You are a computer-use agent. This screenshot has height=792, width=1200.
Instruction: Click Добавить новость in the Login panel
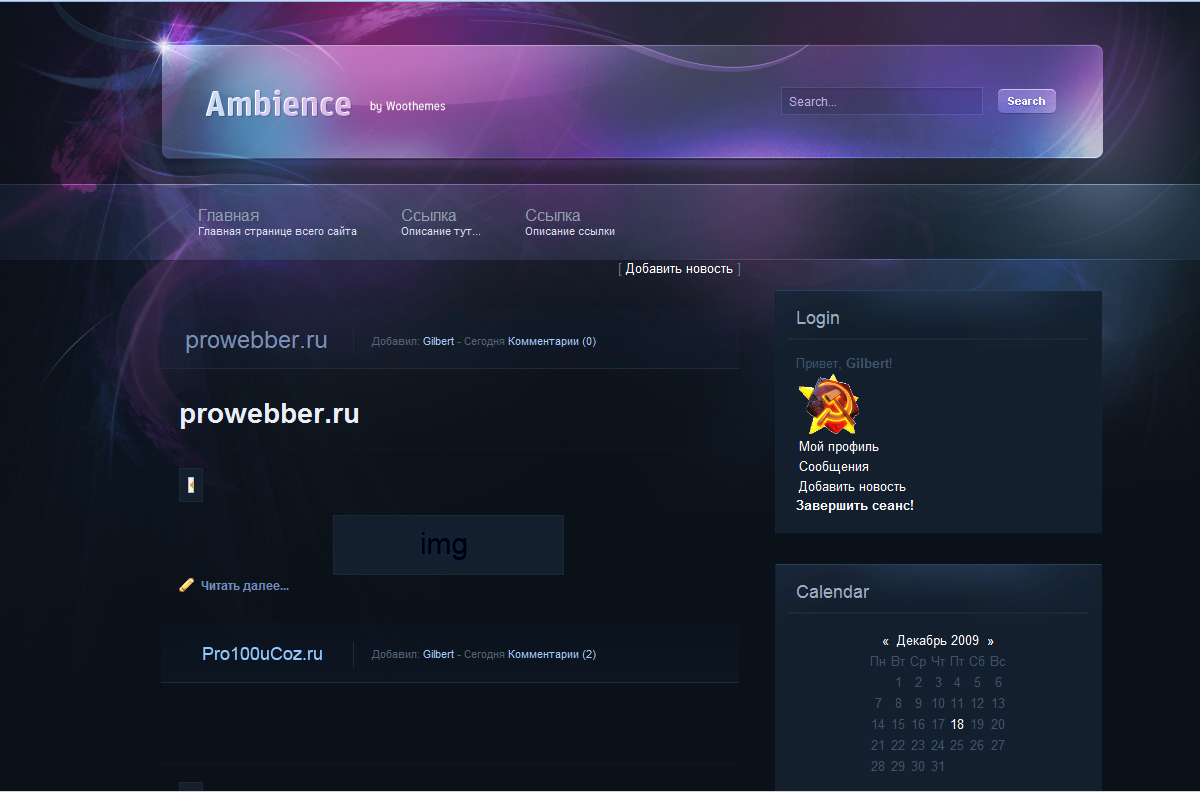point(852,487)
